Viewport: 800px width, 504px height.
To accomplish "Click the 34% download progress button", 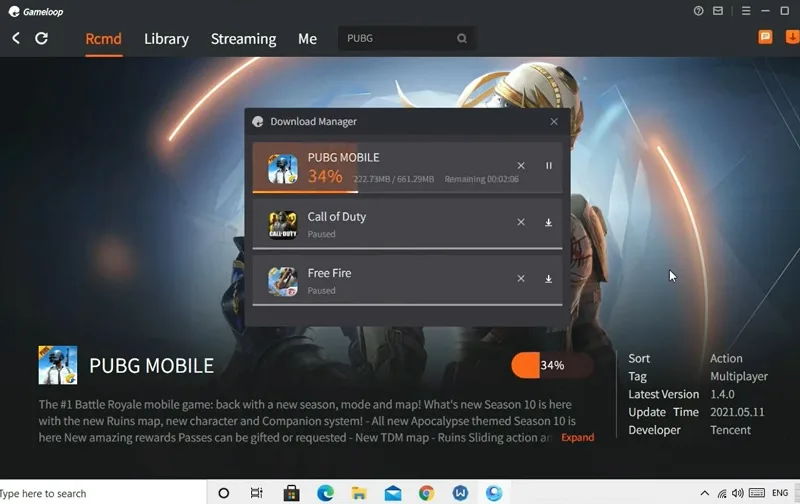I will tap(553, 366).
